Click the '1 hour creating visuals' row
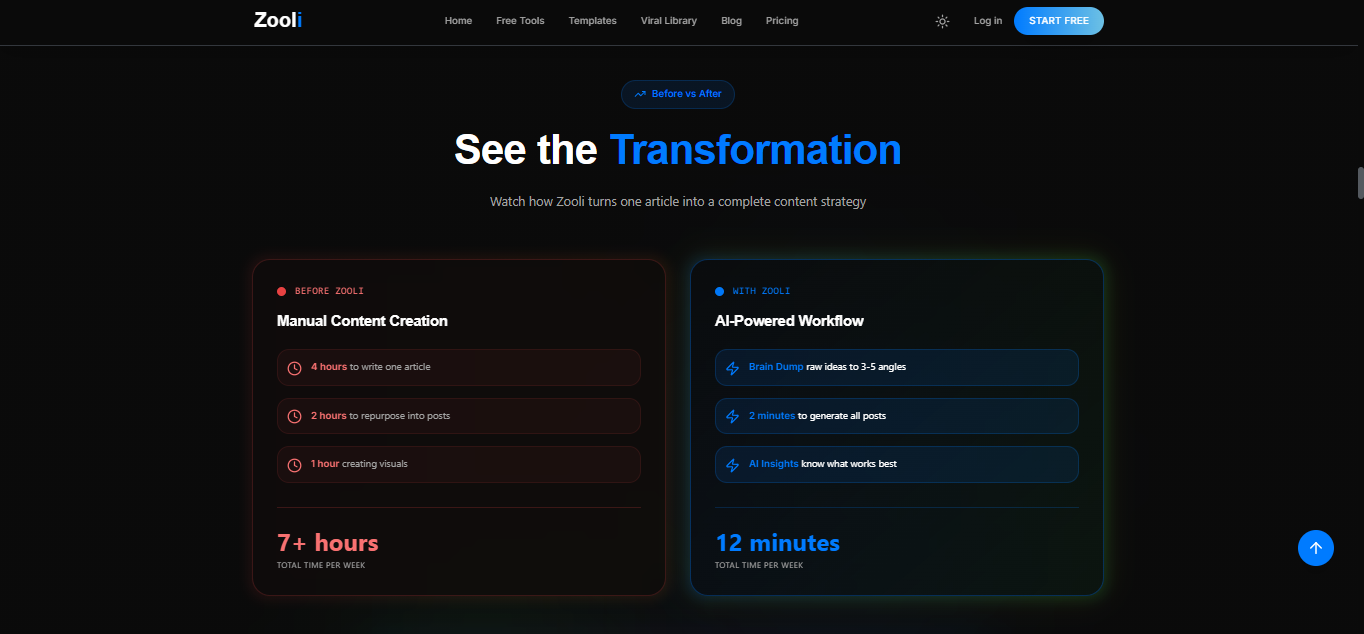Screen dimensions: 1364x634 click(x=459, y=464)
